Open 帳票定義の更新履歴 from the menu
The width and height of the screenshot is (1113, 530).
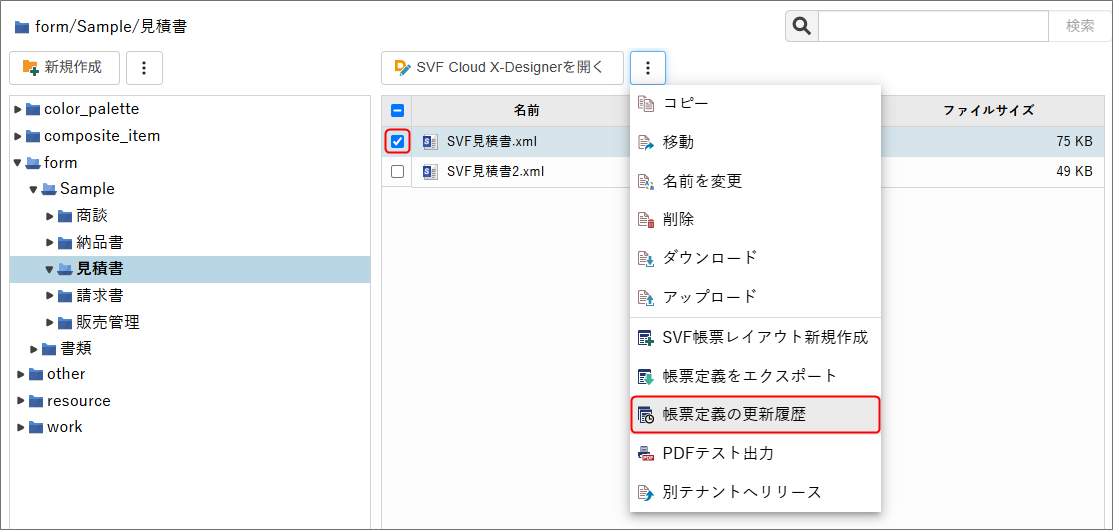755,415
